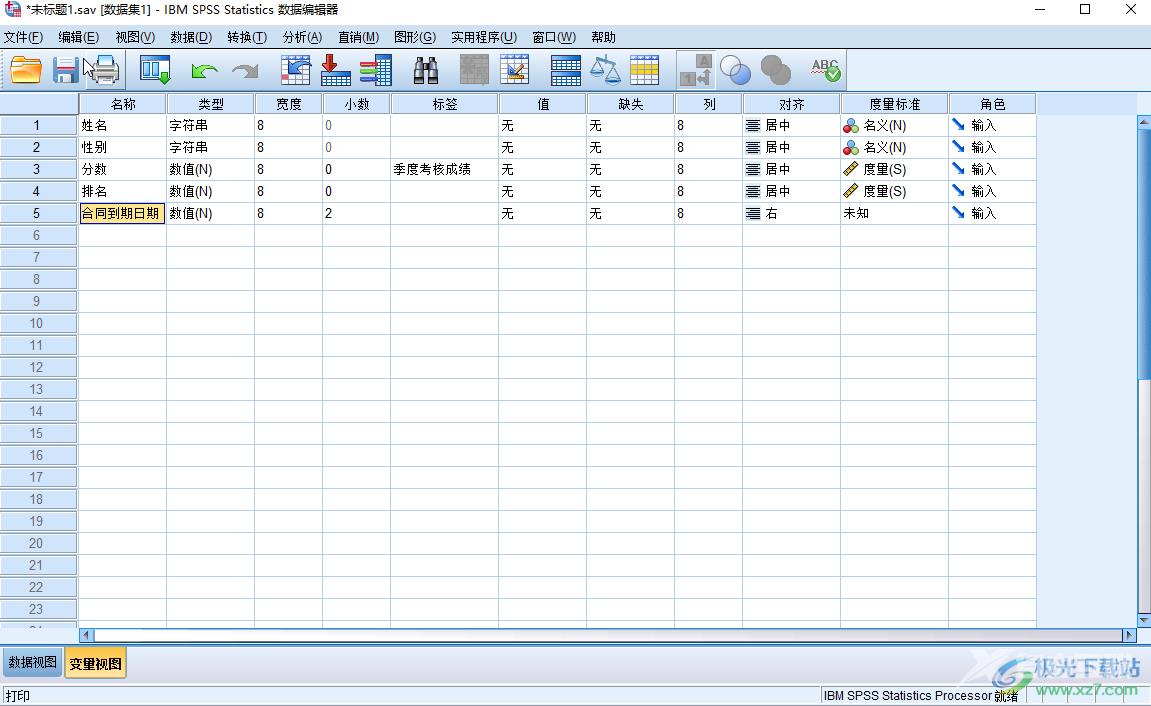Screen dimensions: 1151x706
Task: Click the nominal measure icon in row 性别
Action: click(x=851, y=148)
